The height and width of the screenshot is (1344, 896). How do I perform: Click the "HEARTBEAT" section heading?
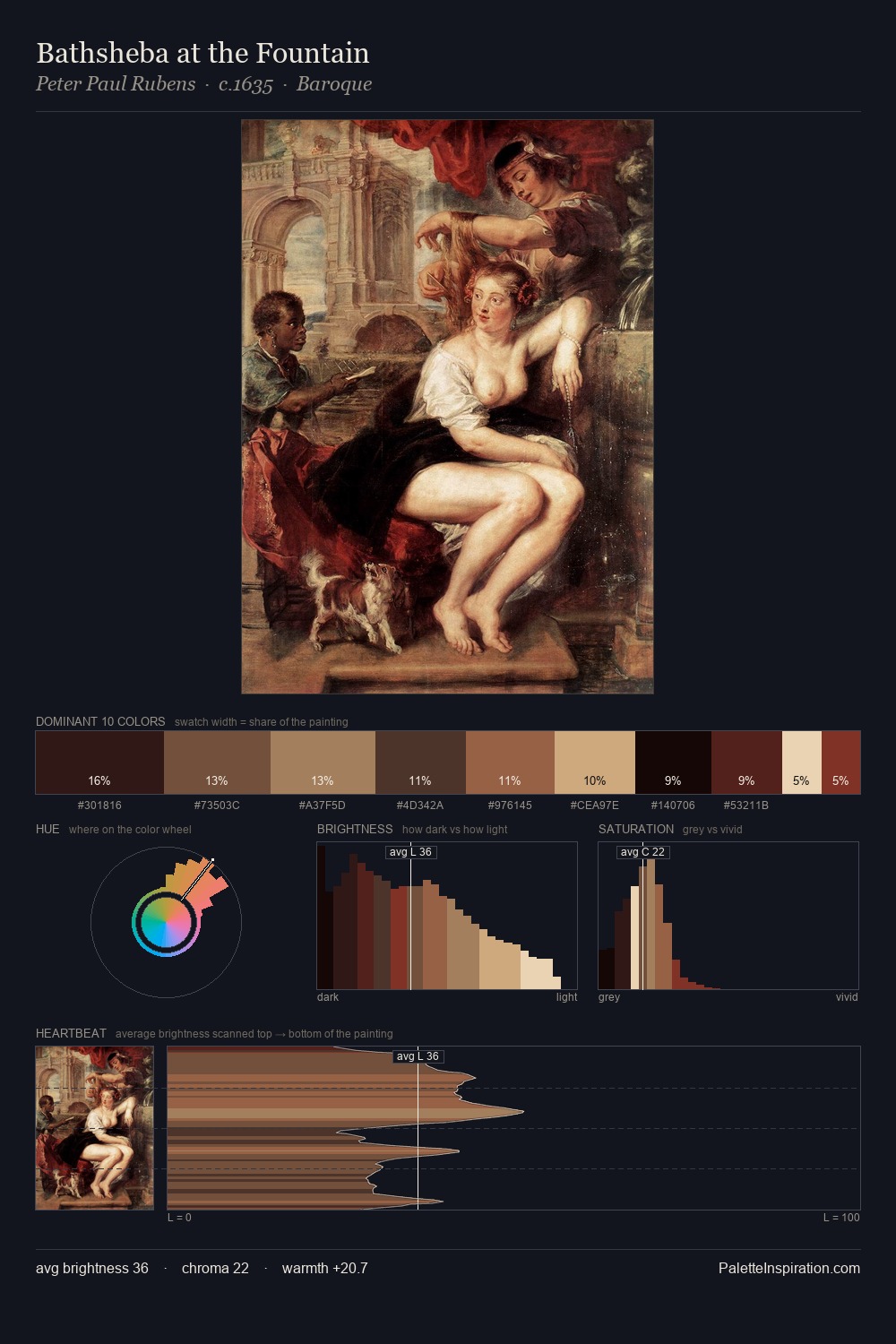coord(71,1033)
